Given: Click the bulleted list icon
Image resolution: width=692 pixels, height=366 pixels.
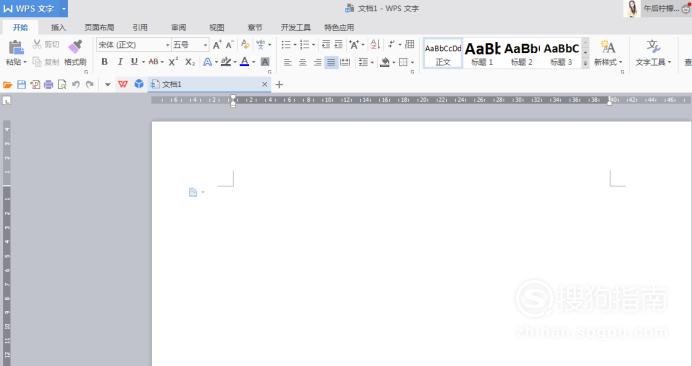Looking at the screenshot, I should click(x=286, y=45).
